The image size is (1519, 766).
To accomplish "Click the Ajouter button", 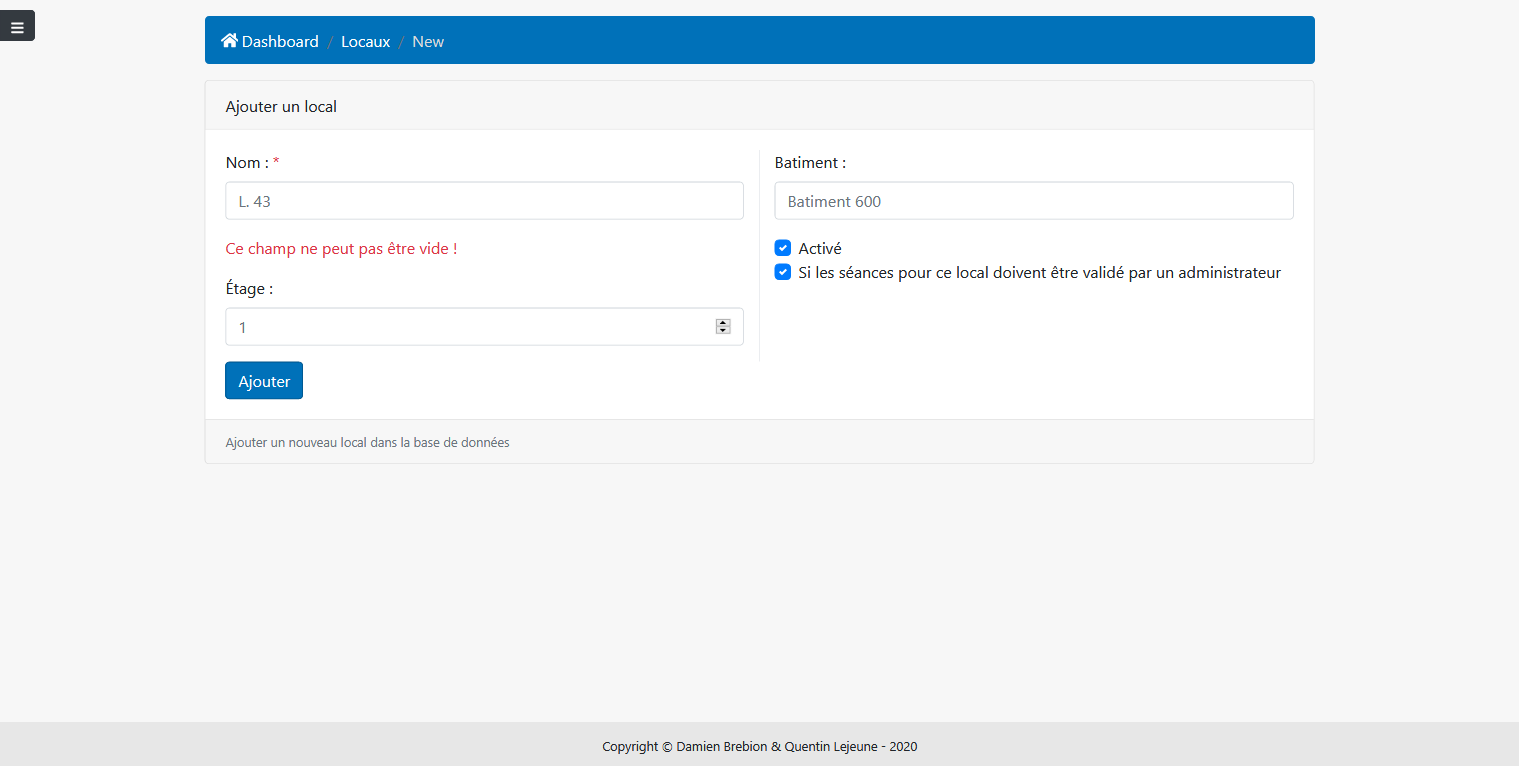I will [x=264, y=381].
